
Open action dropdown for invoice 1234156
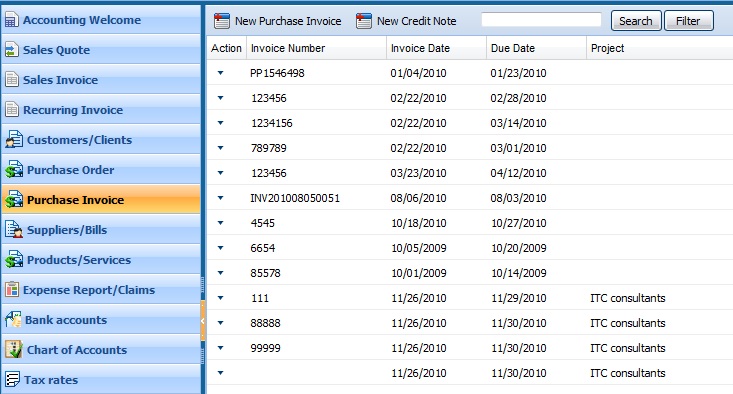pyautogui.click(x=221, y=123)
